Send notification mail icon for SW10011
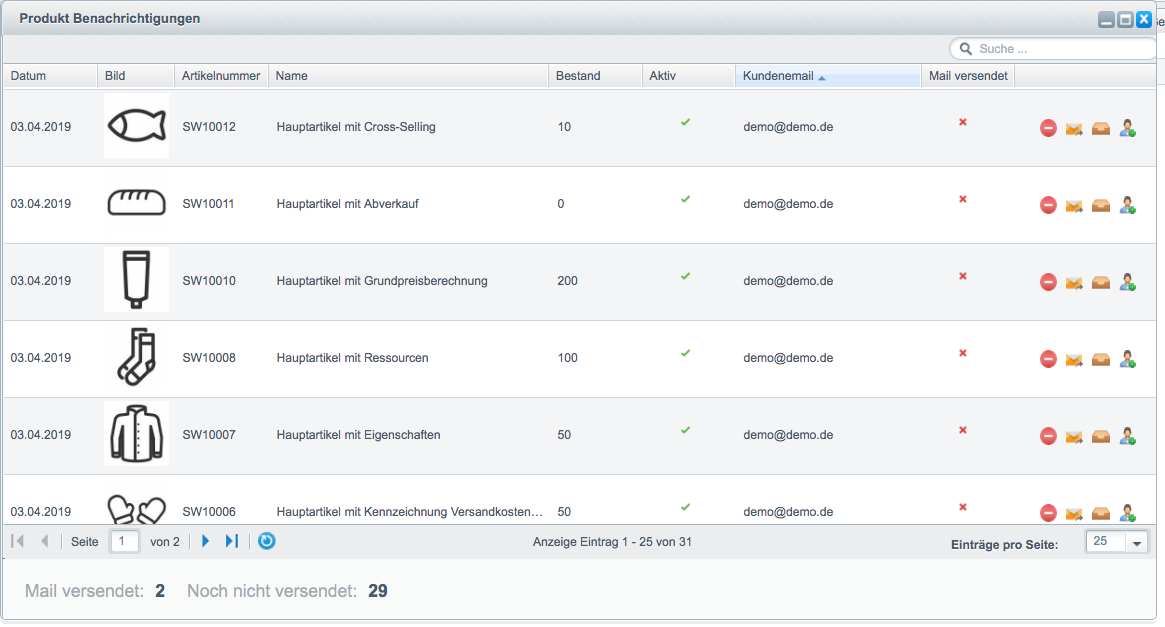 (1074, 206)
